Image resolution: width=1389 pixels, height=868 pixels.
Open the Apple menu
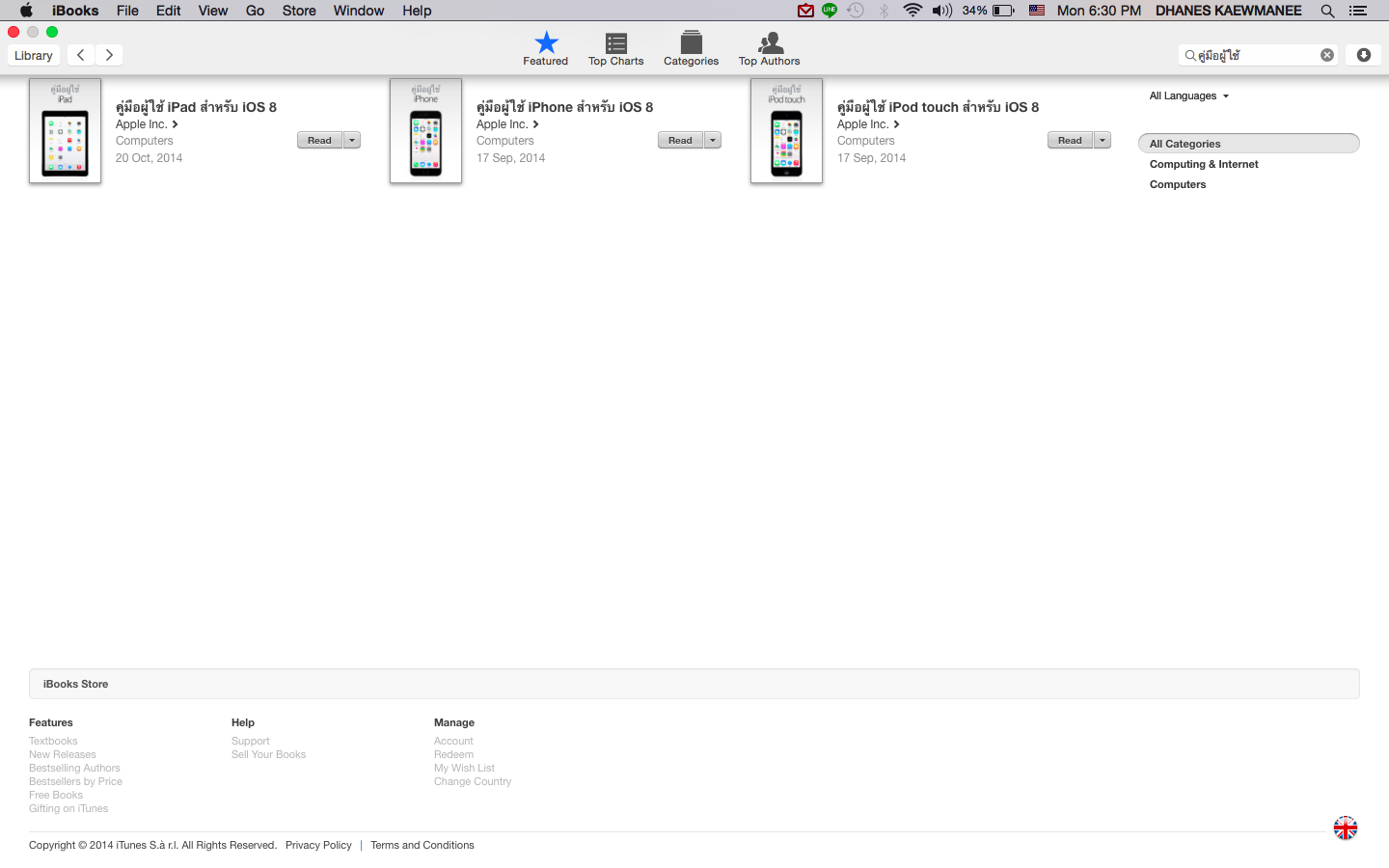coord(26,11)
